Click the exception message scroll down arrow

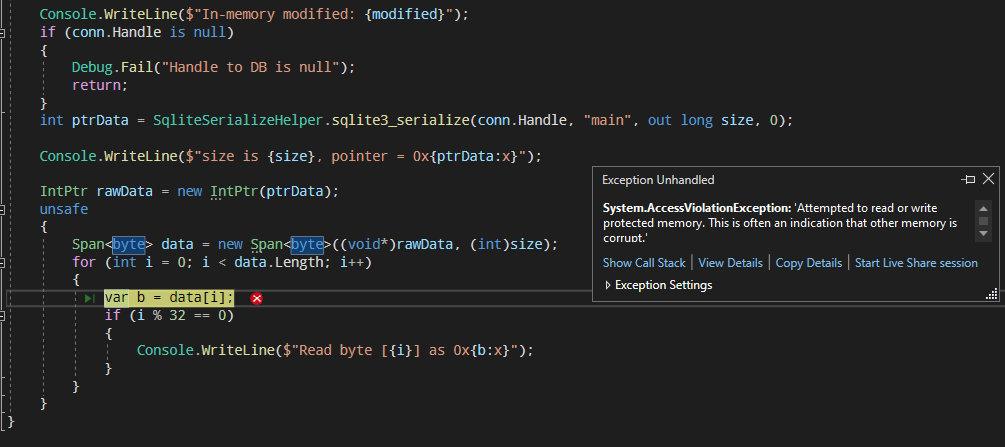983,233
